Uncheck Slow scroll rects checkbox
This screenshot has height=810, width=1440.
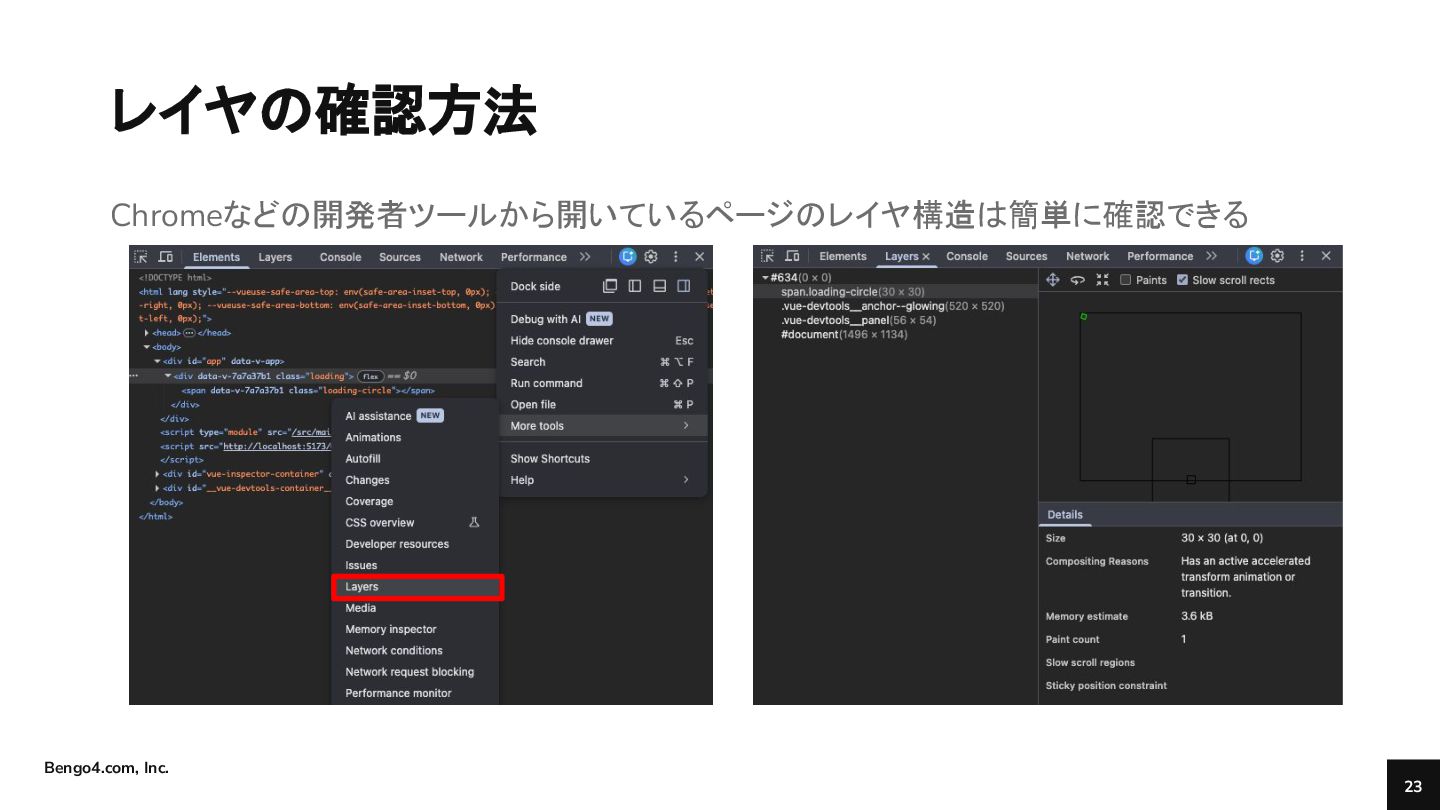tap(1182, 280)
